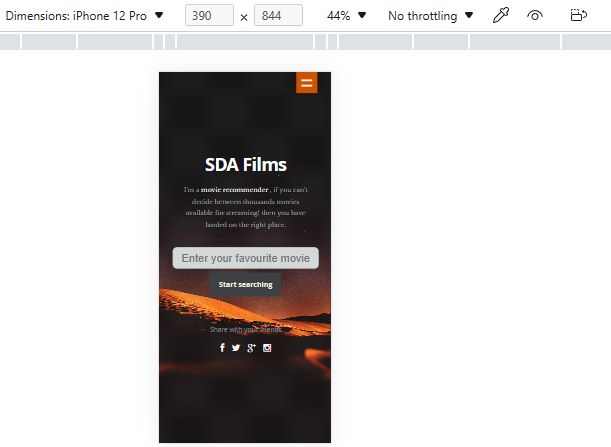Rotate the device orientation icon

point(578,16)
